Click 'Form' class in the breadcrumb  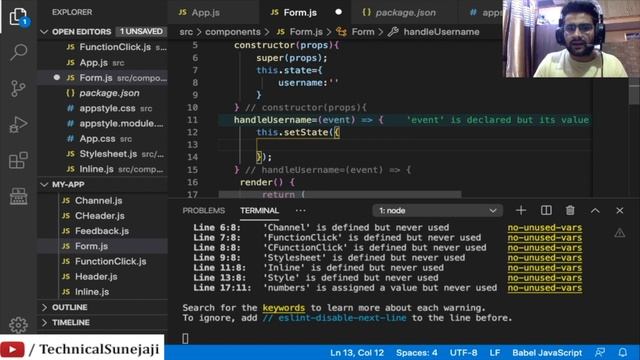coord(355,32)
